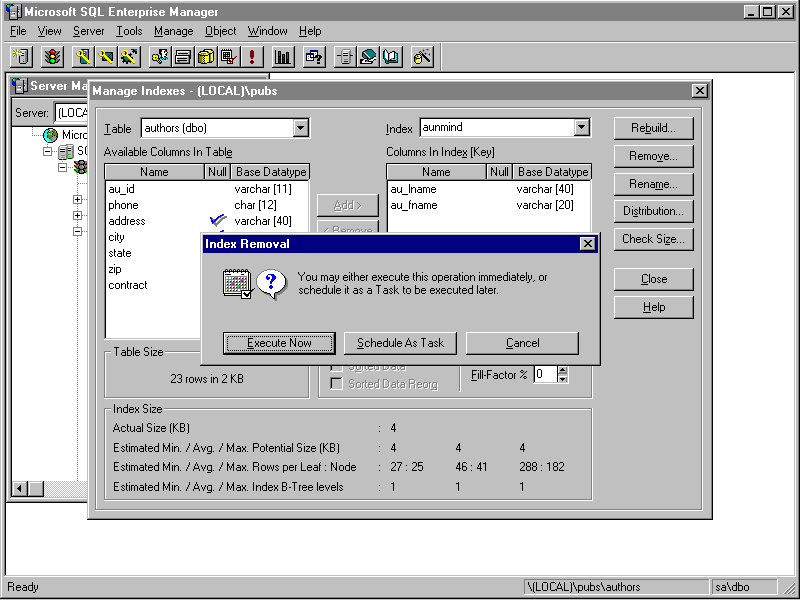Open the Index dropdown showing aunmind
Viewport: 800px width, 600px height.
tap(582, 128)
